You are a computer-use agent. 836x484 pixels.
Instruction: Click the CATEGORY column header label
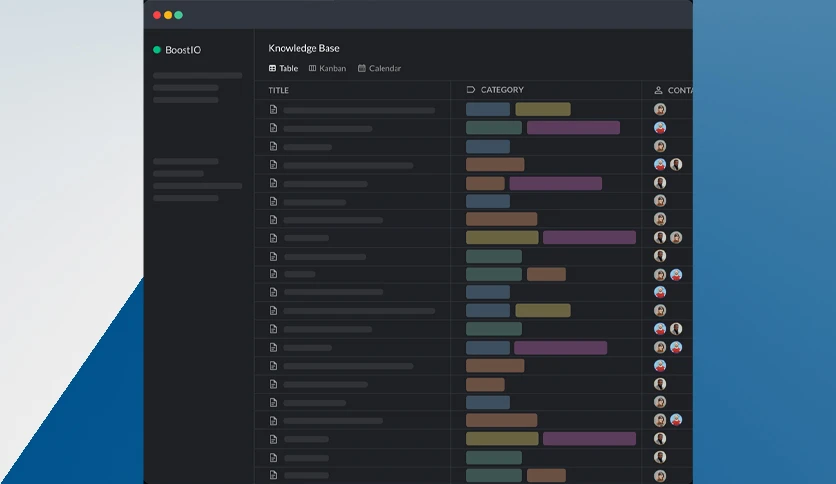(x=502, y=90)
